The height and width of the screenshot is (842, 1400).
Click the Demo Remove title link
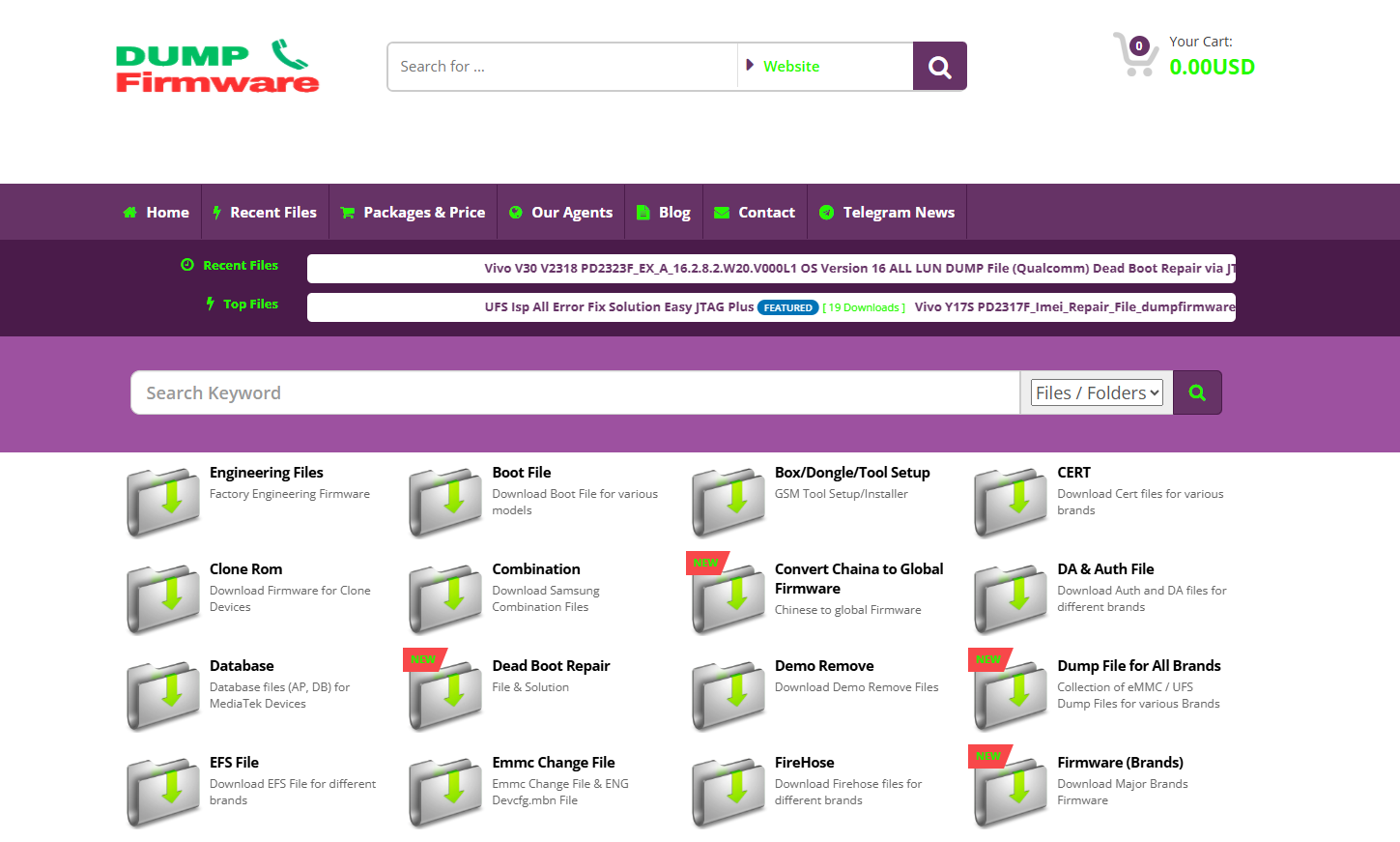(824, 666)
